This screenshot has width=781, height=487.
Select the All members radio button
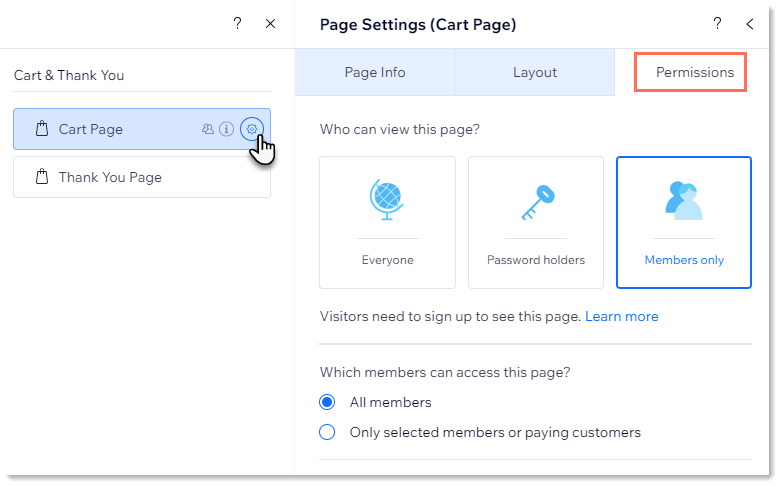click(327, 402)
